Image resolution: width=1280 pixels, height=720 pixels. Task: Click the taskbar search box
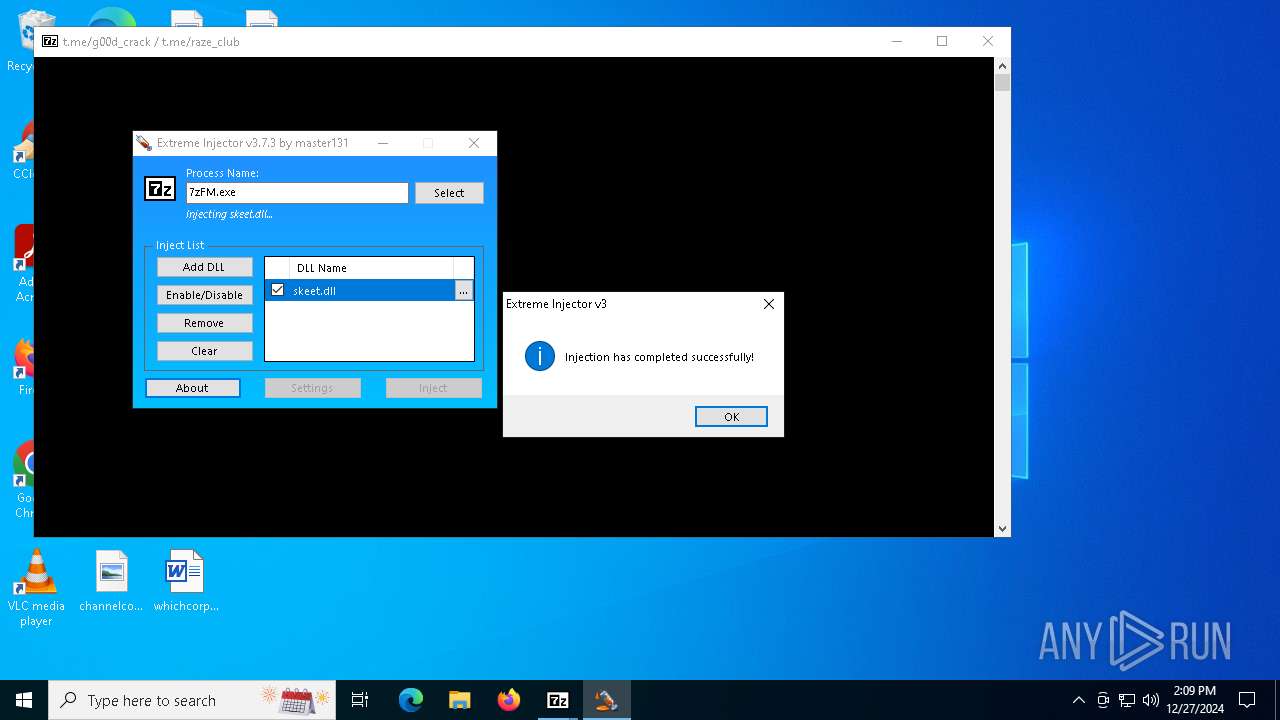192,700
